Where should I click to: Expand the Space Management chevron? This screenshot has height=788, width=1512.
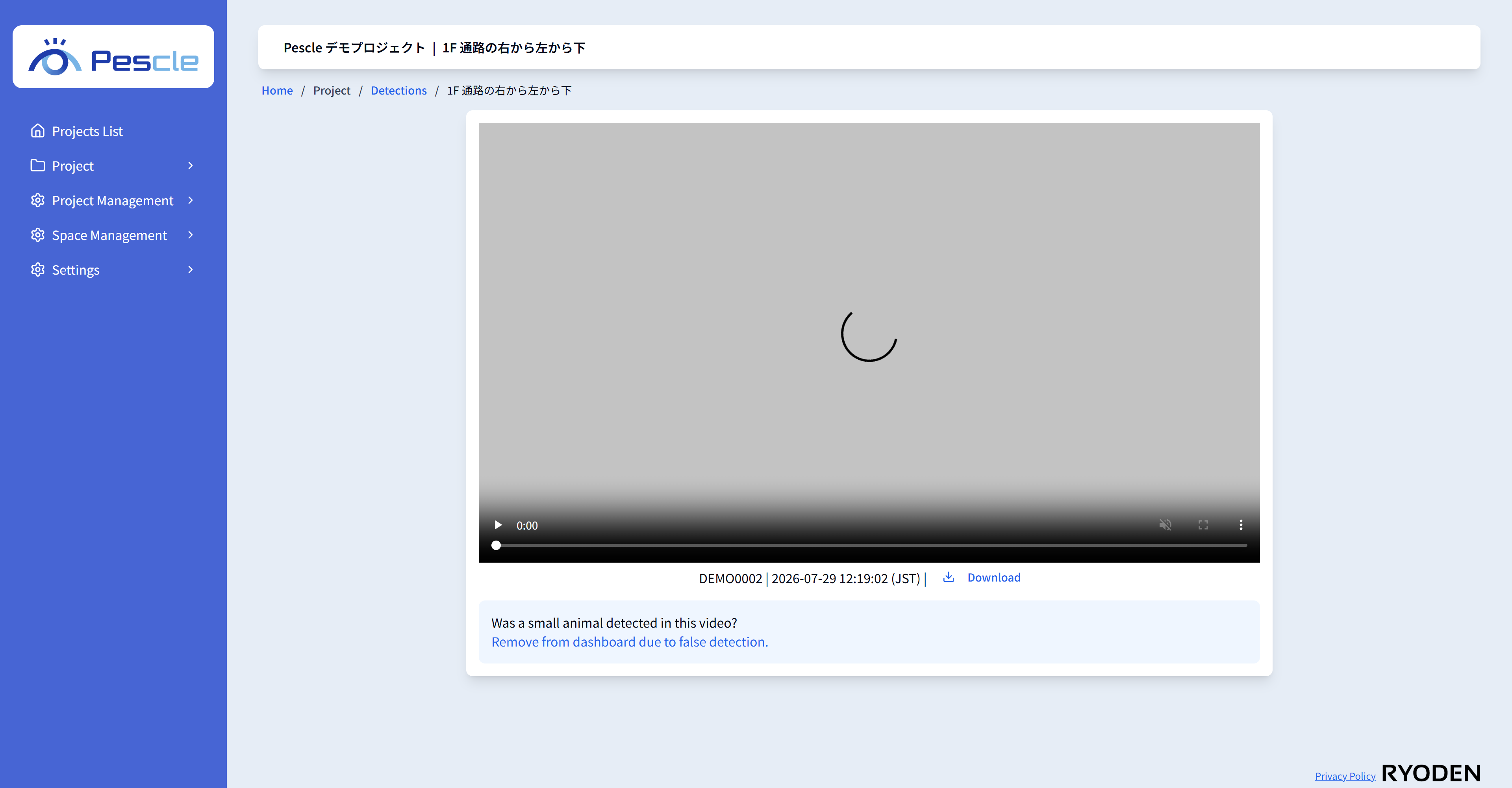190,235
